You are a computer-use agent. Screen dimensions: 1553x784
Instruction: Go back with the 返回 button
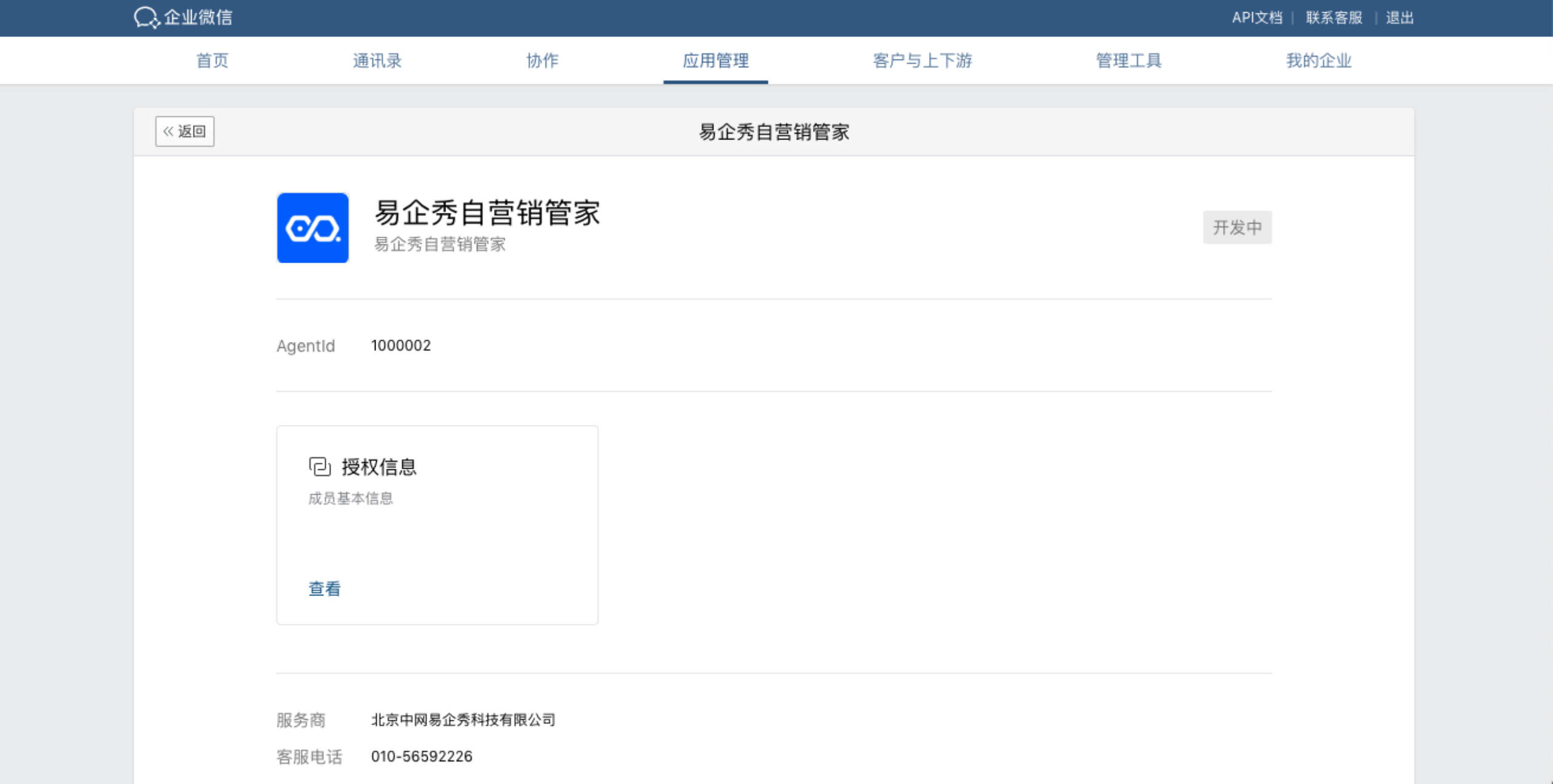(184, 132)
